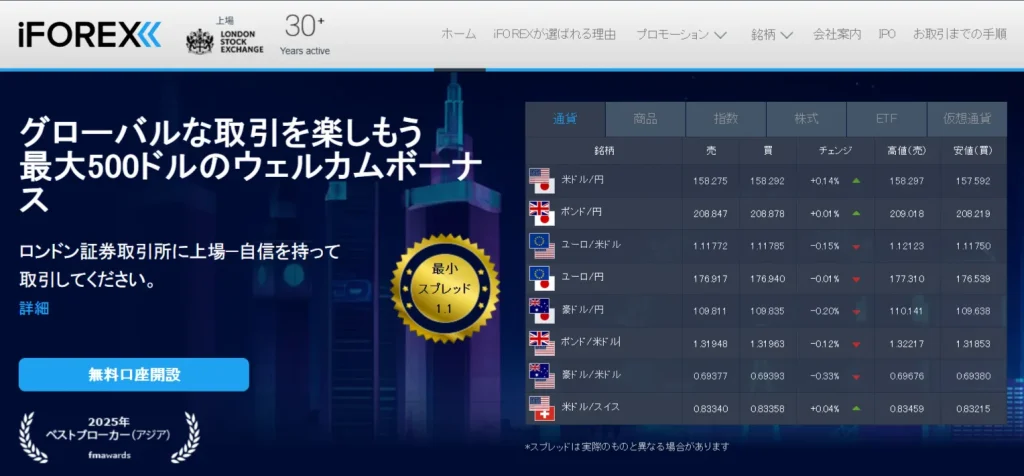Click the ユーロ/米ドル instrument name
The image size is (1024, 476).
[x=591, y=244]
